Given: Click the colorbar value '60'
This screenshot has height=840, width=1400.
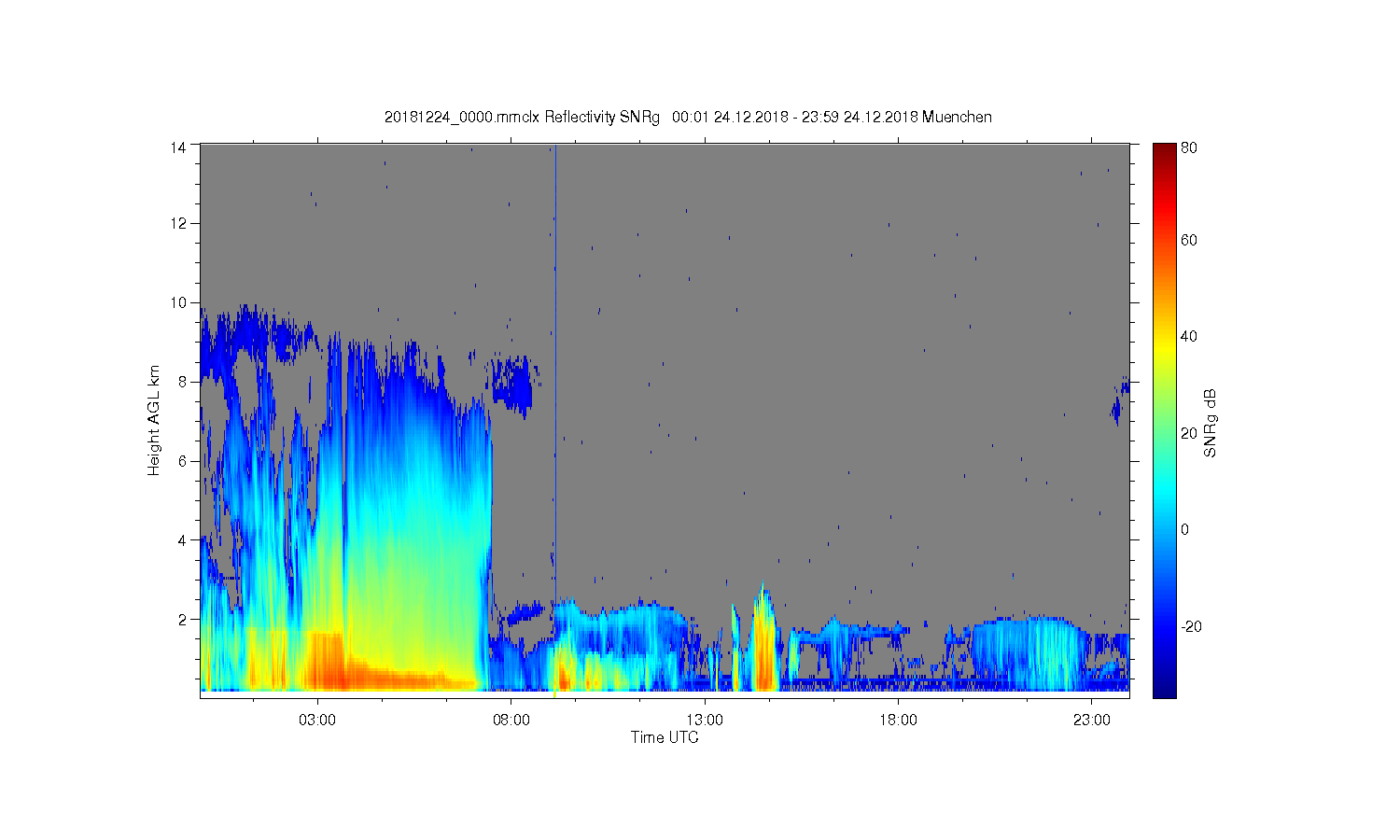Looking at the screenshot, I should click(1189, 241).
